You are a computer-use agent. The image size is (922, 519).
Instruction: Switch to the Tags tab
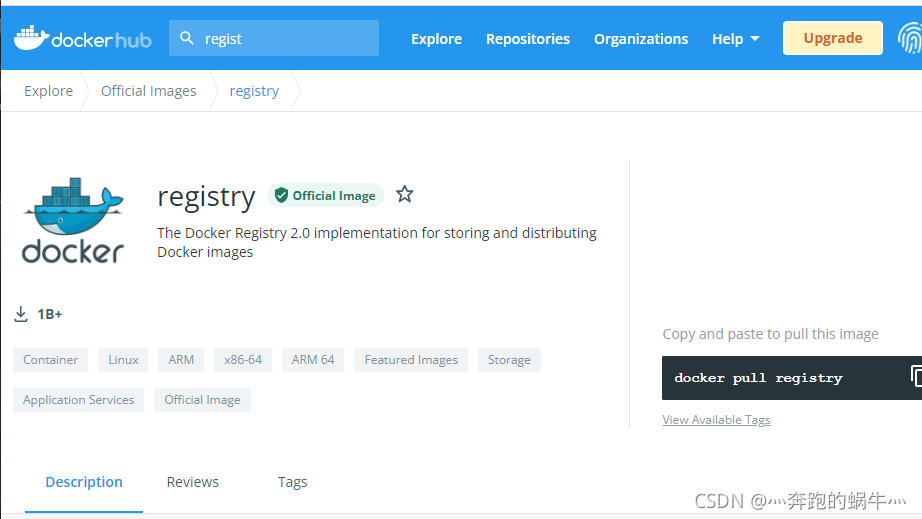[x=292, y=482]
